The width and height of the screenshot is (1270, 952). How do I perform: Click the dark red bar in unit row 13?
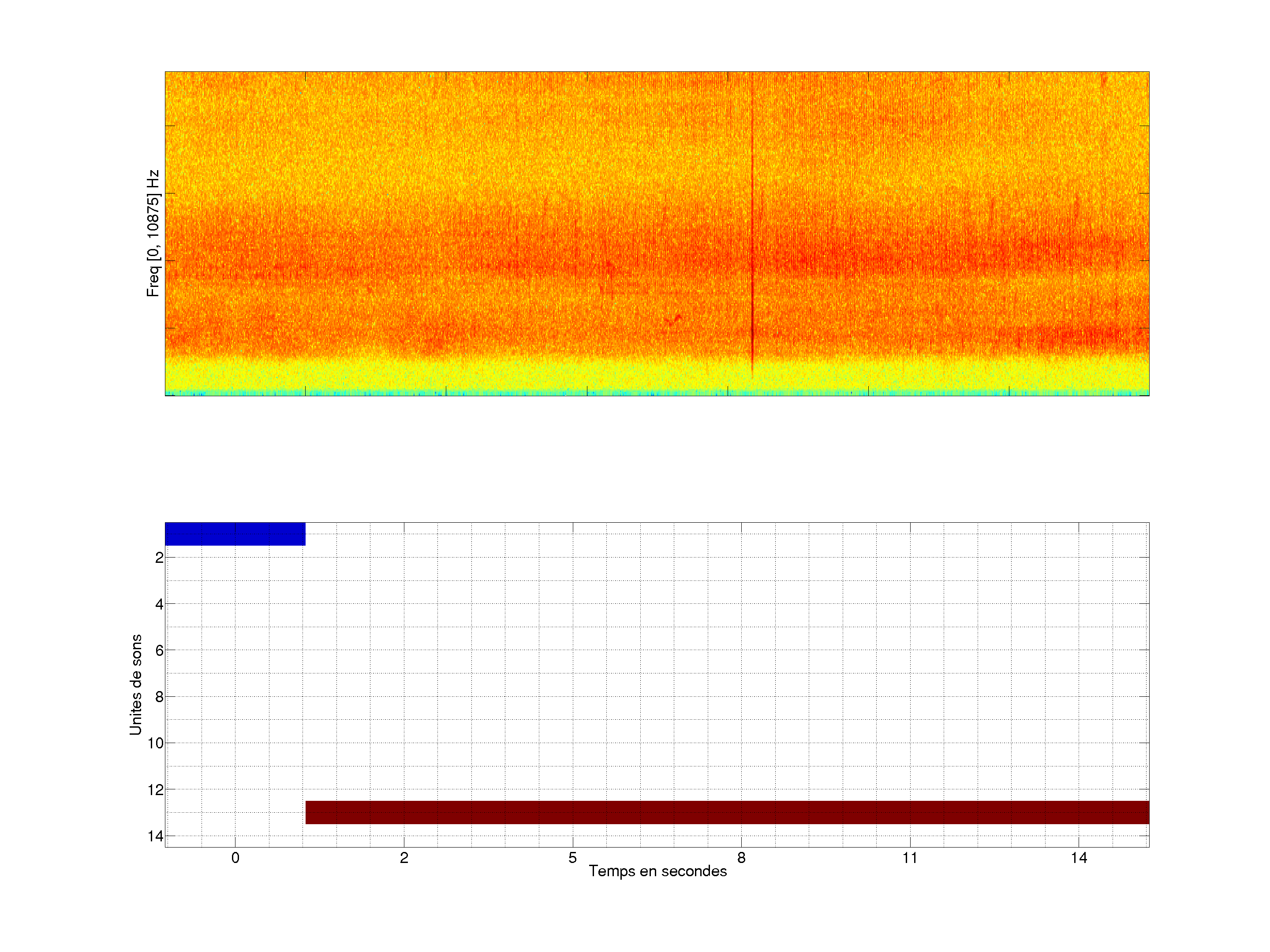pyautogui.click(x=727, y=812)
